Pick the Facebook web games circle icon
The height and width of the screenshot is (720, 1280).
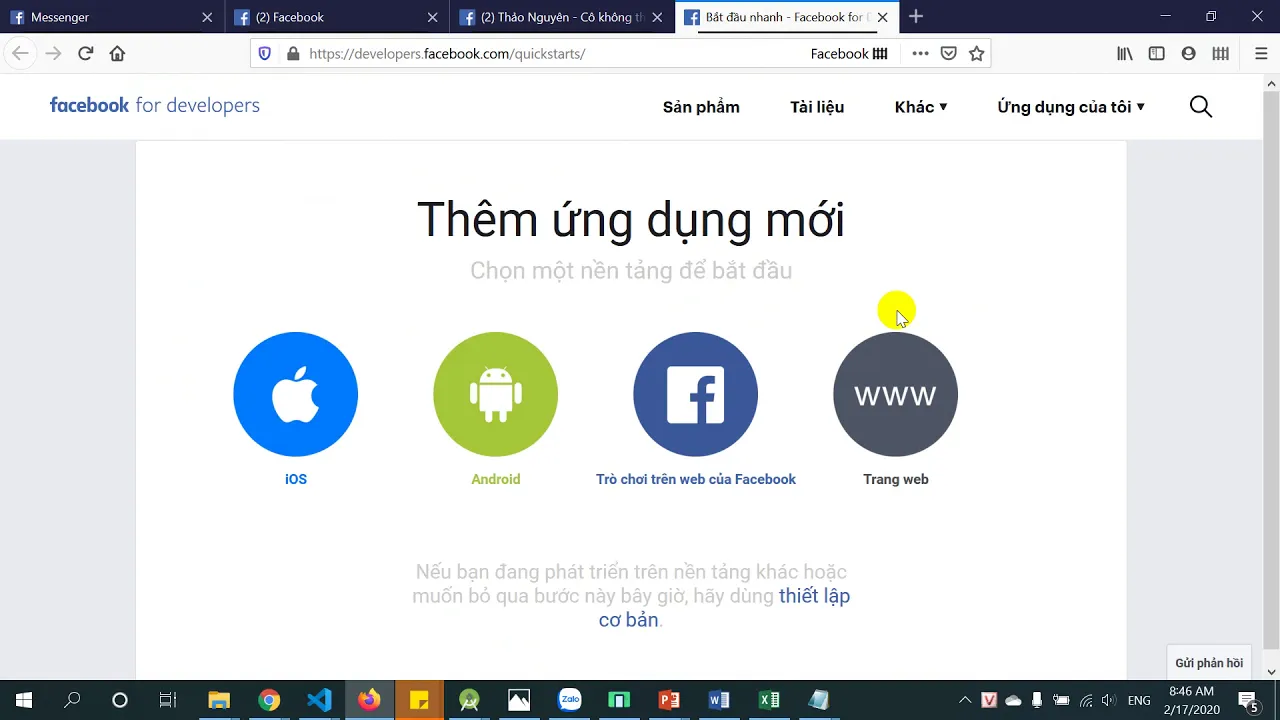coord(695,394)
